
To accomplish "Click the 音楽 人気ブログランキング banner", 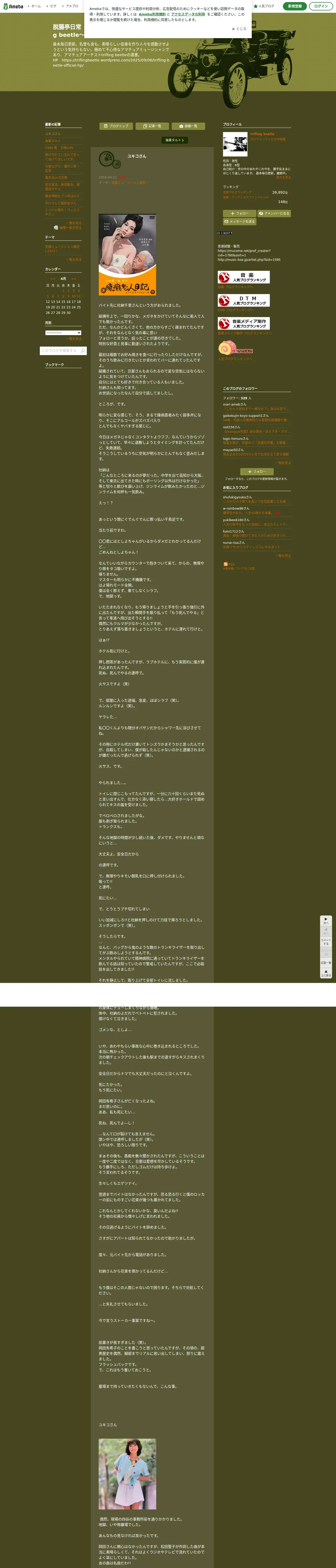I will 243,277.
